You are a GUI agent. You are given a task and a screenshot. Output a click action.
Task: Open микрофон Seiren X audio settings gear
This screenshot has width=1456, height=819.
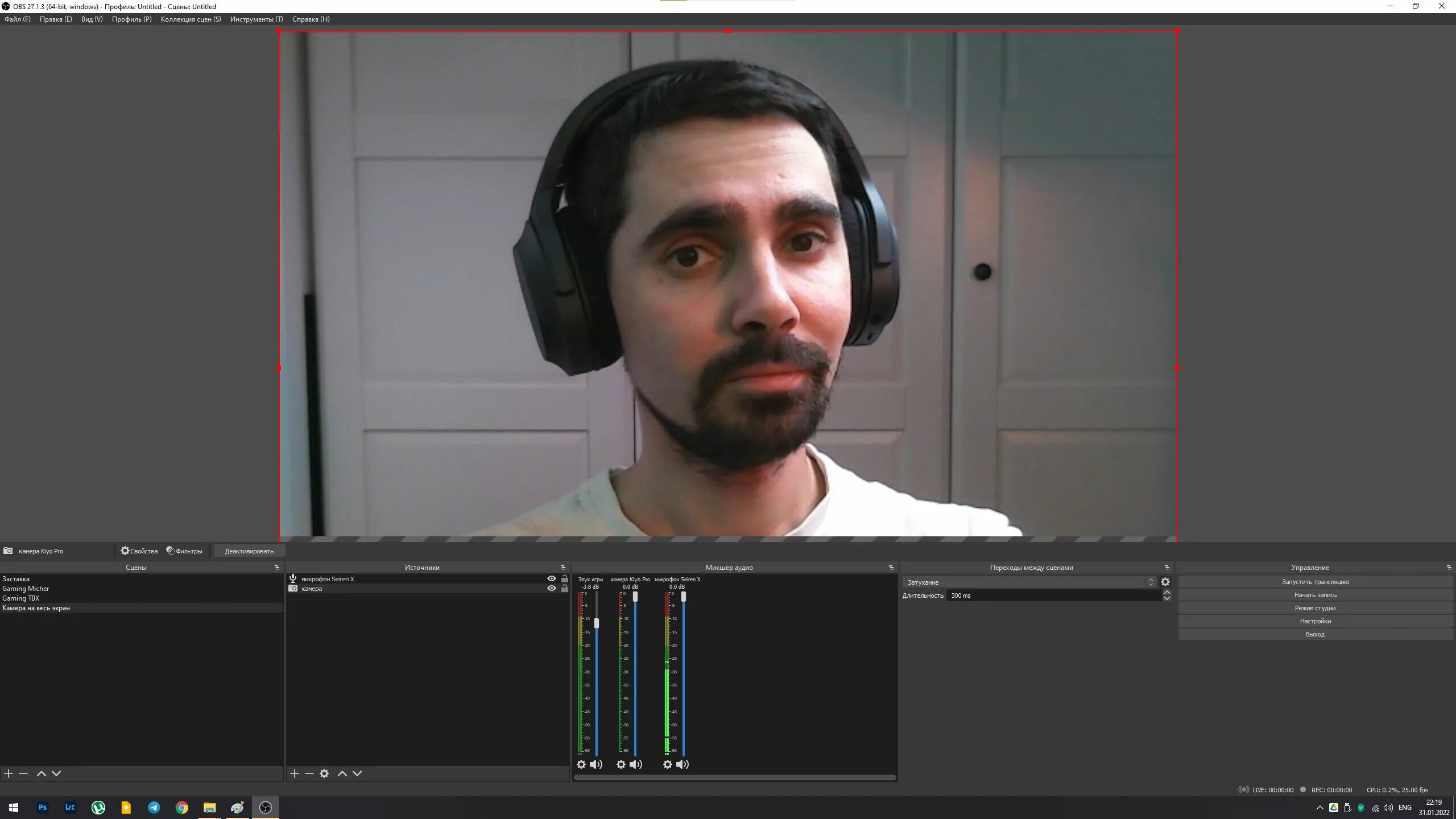click(x=668, y=764)
